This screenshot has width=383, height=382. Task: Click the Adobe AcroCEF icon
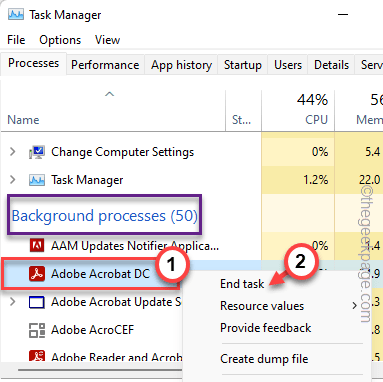37,330
